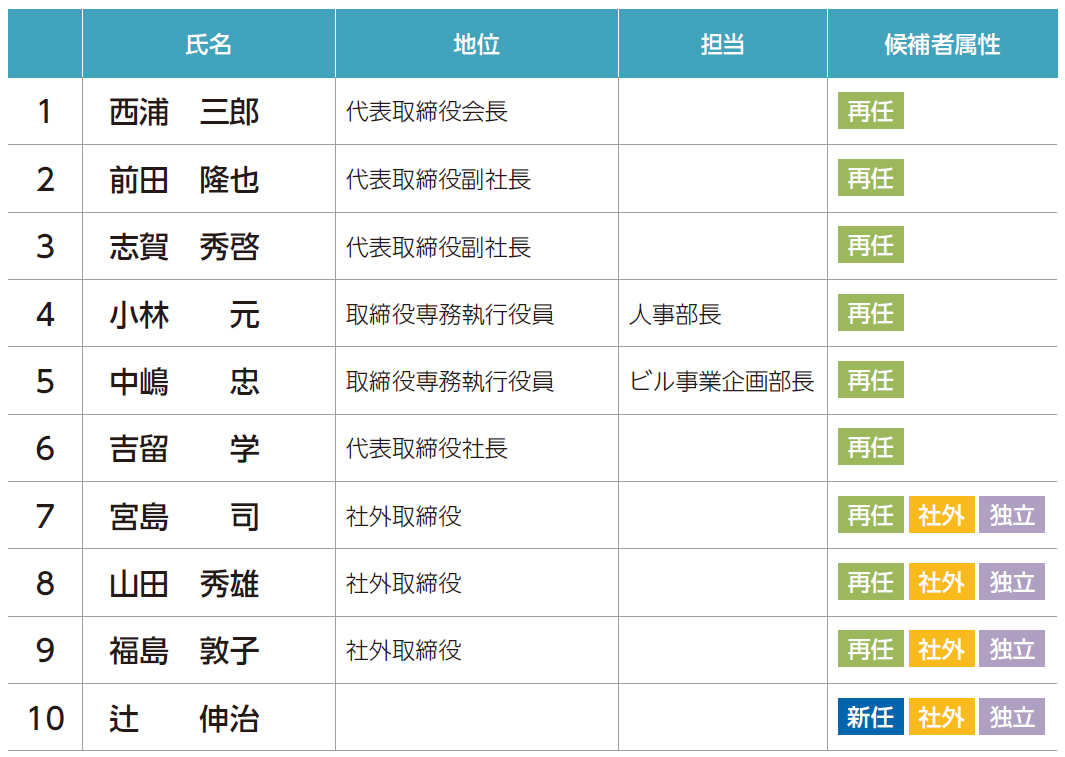This screenshot has width=1065, height=757.
Task: Click the purple 独立 badge in 山田 秀雄's row
Action: 1011,582
